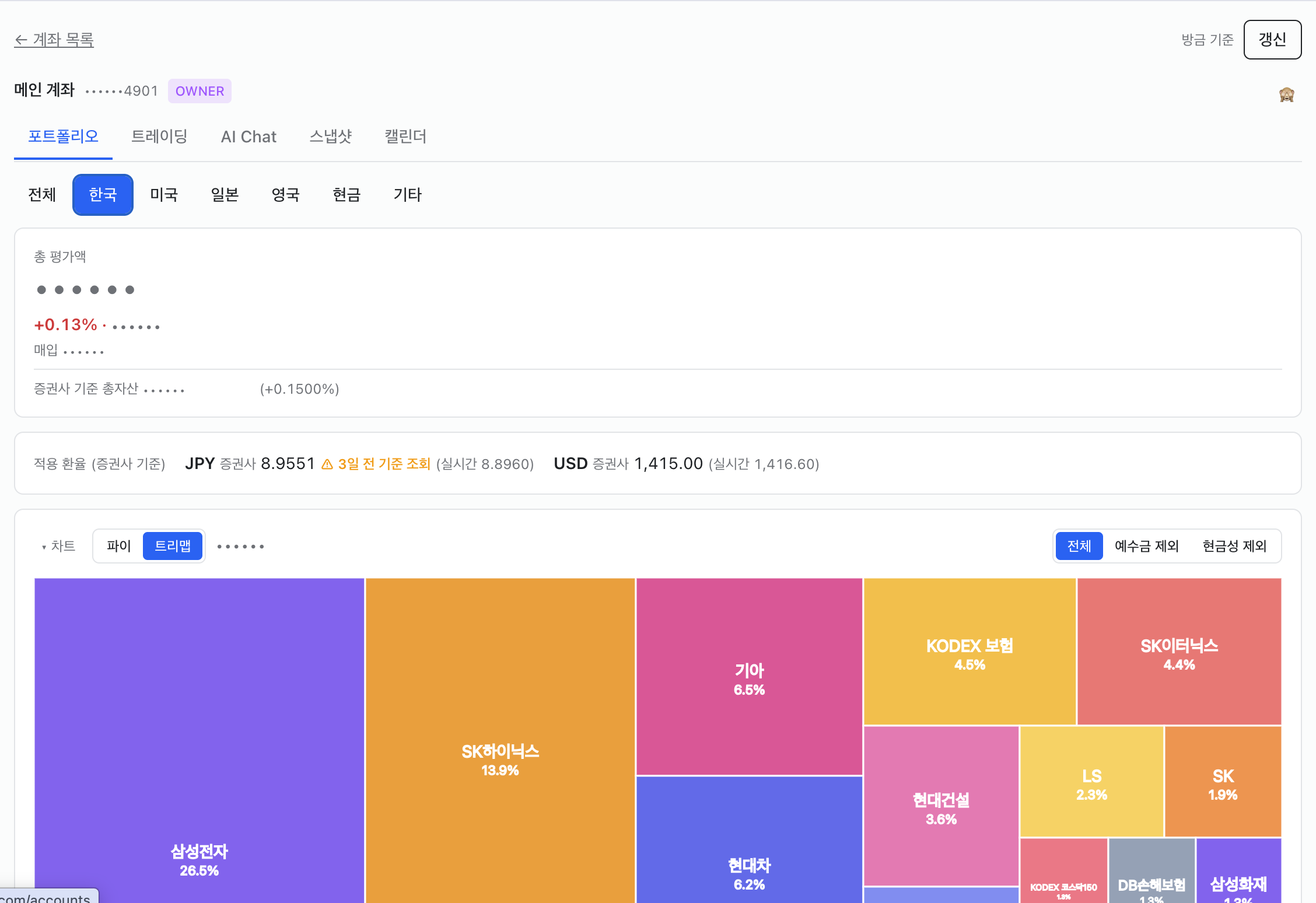Click the 3일 전 기준 조회 warning text

coord(384,464)
